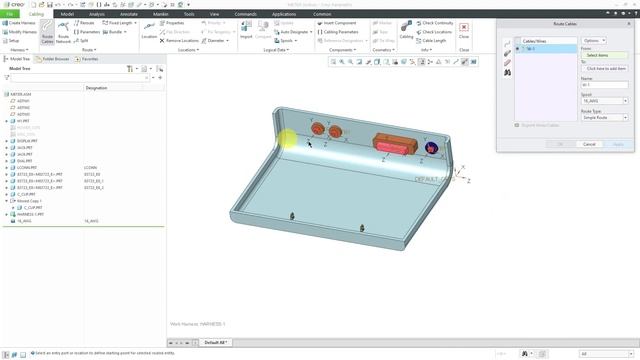
Task: Click Cancel in Route Cables dialog
Action: tap(589, 144)
